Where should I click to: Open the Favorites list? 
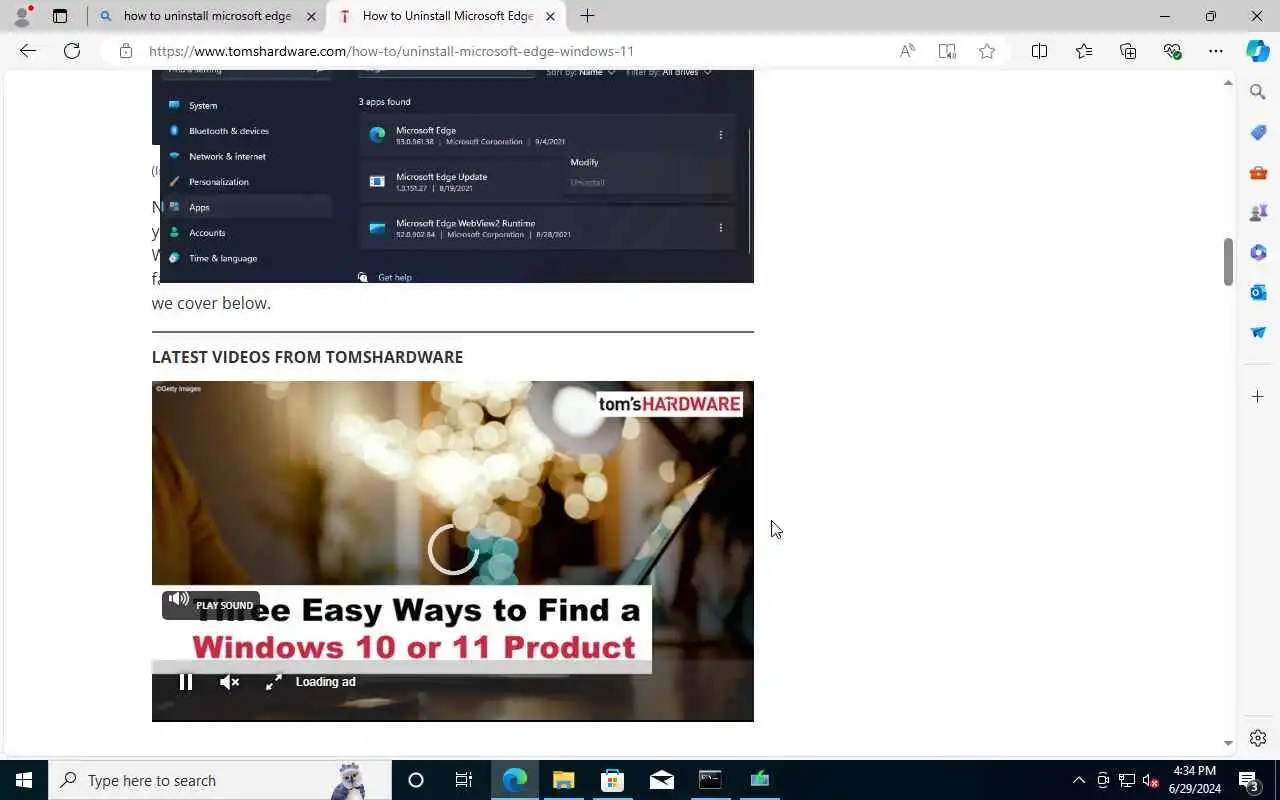tap(1084, 51)
